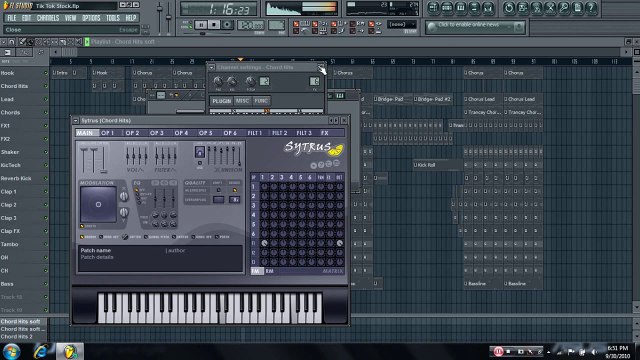Show the browser icon in top toolbar

click(474, 8)
